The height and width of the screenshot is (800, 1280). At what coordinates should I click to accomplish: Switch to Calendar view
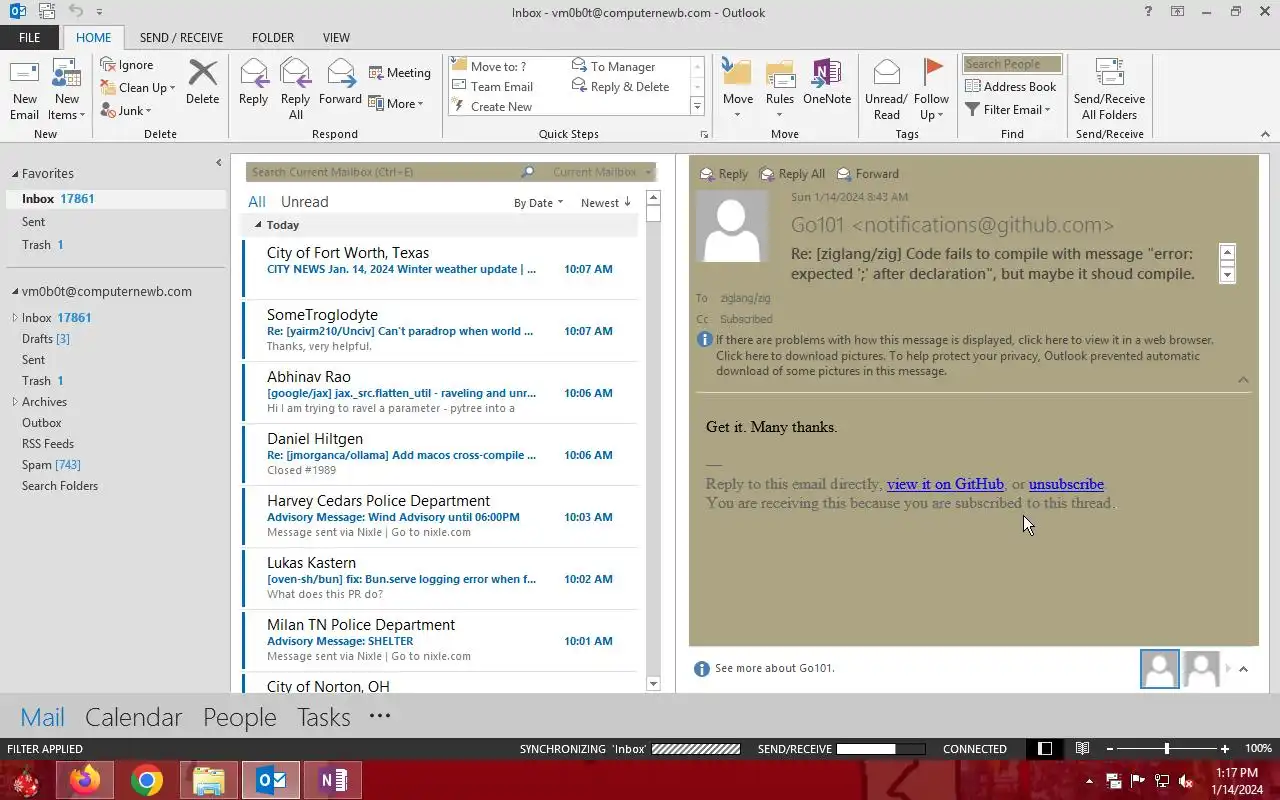(x=133, y=718)
